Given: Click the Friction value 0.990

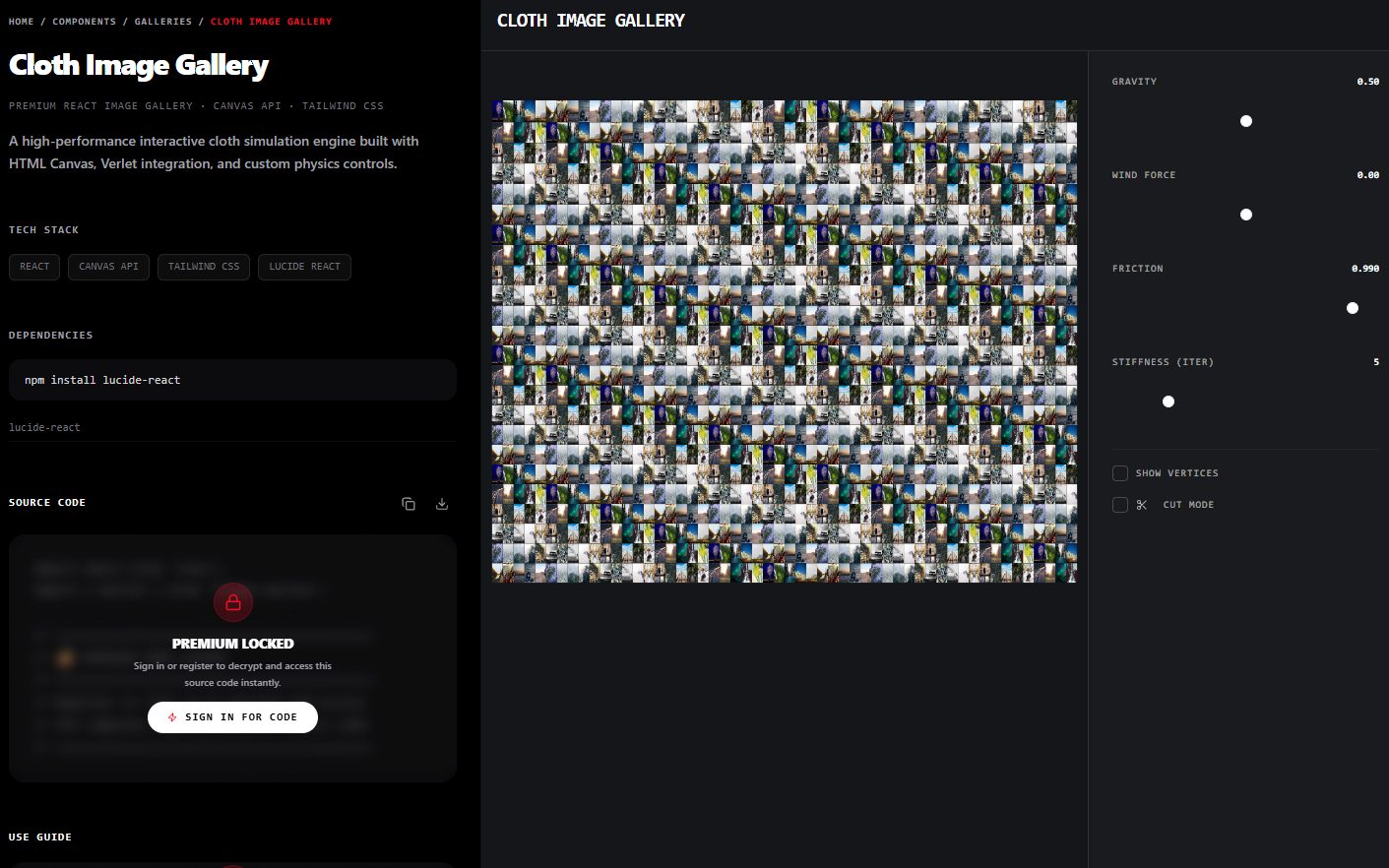Looking at the screenshot, I should 1365,269.
